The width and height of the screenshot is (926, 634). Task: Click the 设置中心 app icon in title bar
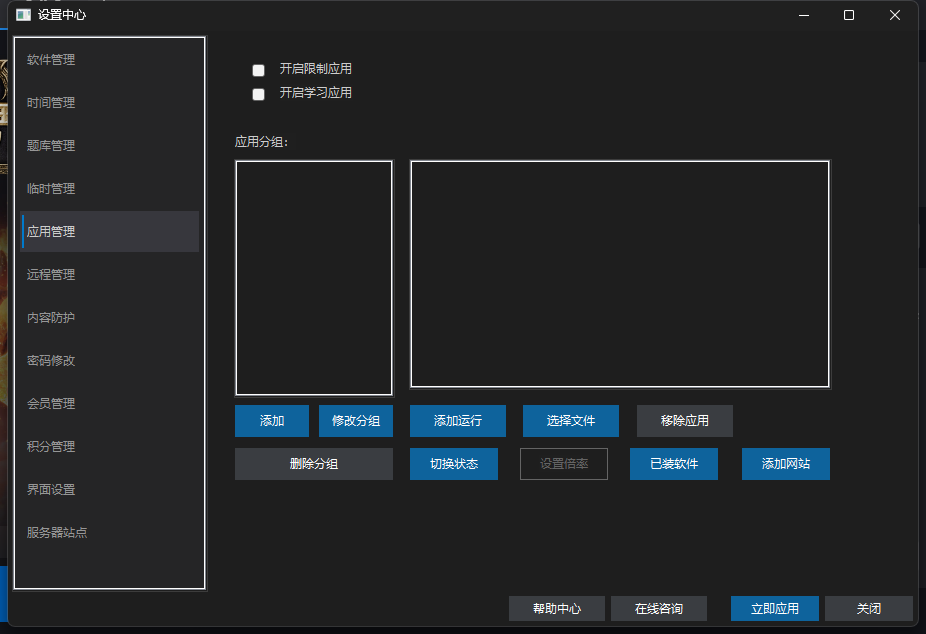click(23, 15)
